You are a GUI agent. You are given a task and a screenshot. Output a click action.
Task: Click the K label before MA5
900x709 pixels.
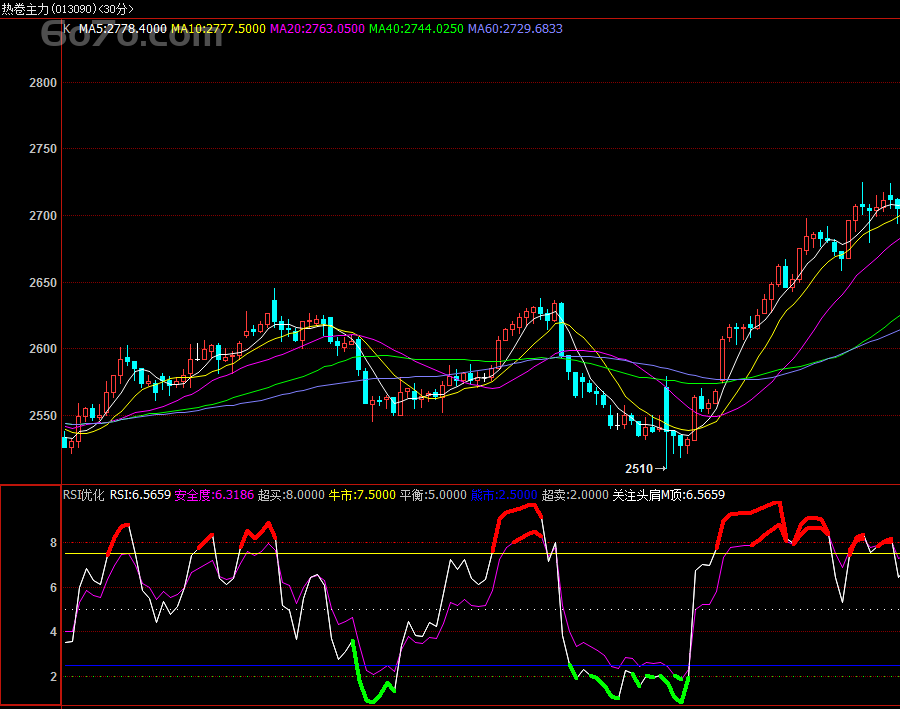point(67,29)
